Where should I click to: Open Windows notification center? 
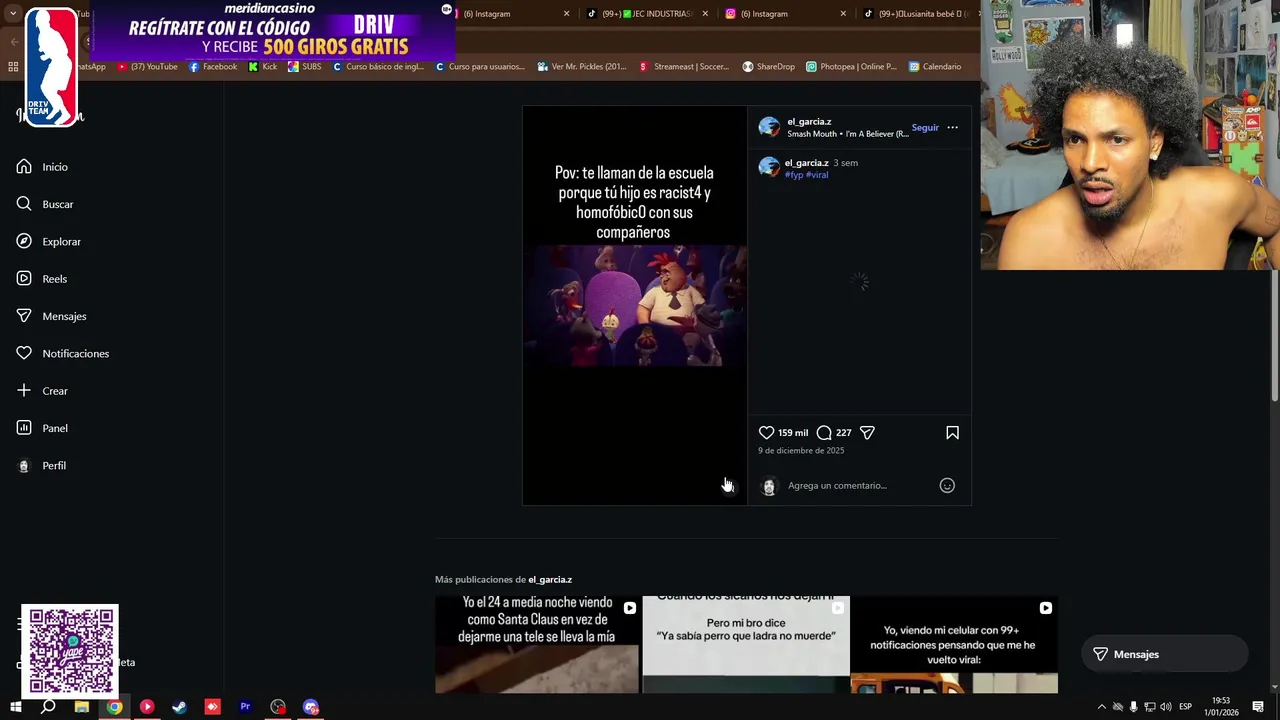pyautogui.click(x=1258, y=707)
